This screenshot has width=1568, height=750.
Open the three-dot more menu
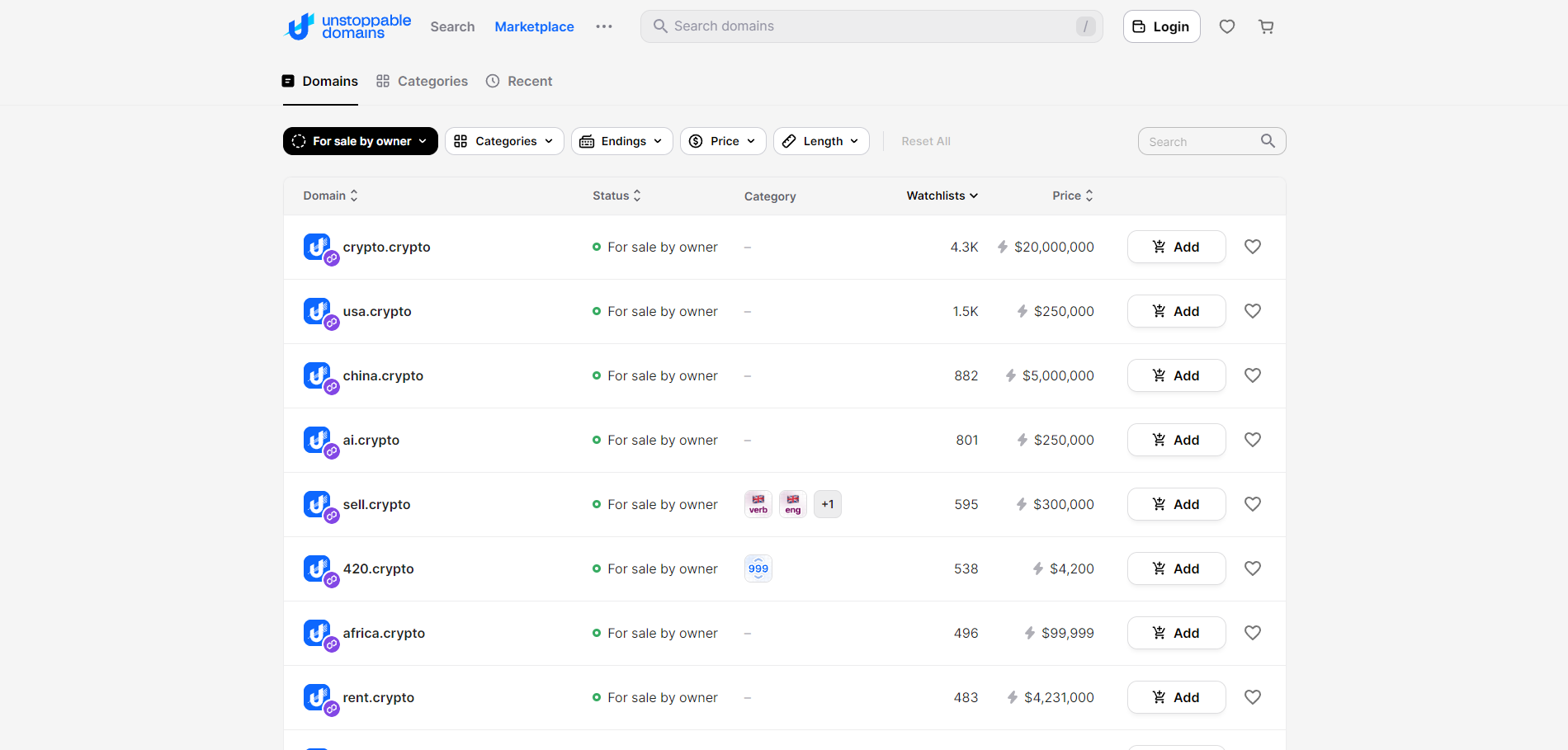coord(604,26)
